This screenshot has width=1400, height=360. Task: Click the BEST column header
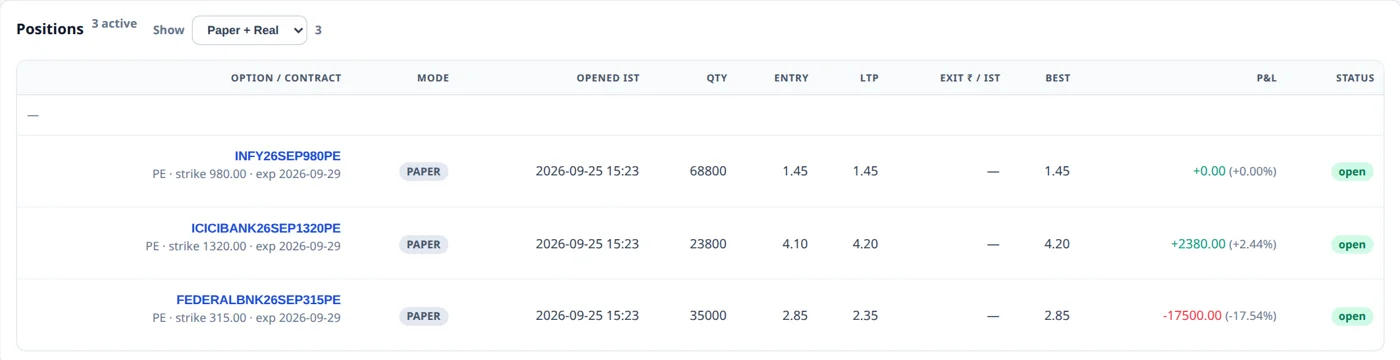click(x=1058, y=78)
